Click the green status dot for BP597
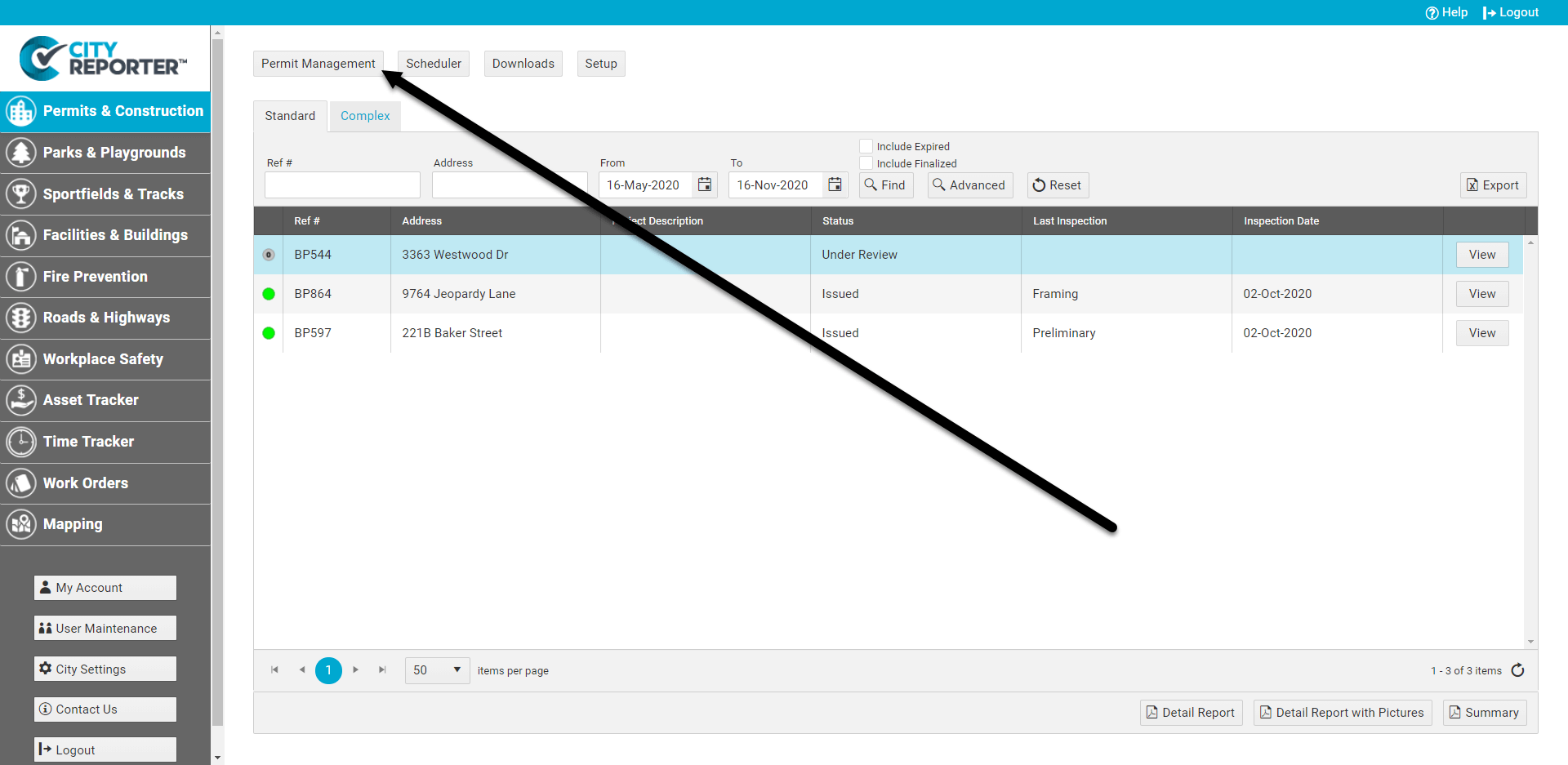Image resolution: width=1568 pixels, height=765 pixels. tap(269, 333)
